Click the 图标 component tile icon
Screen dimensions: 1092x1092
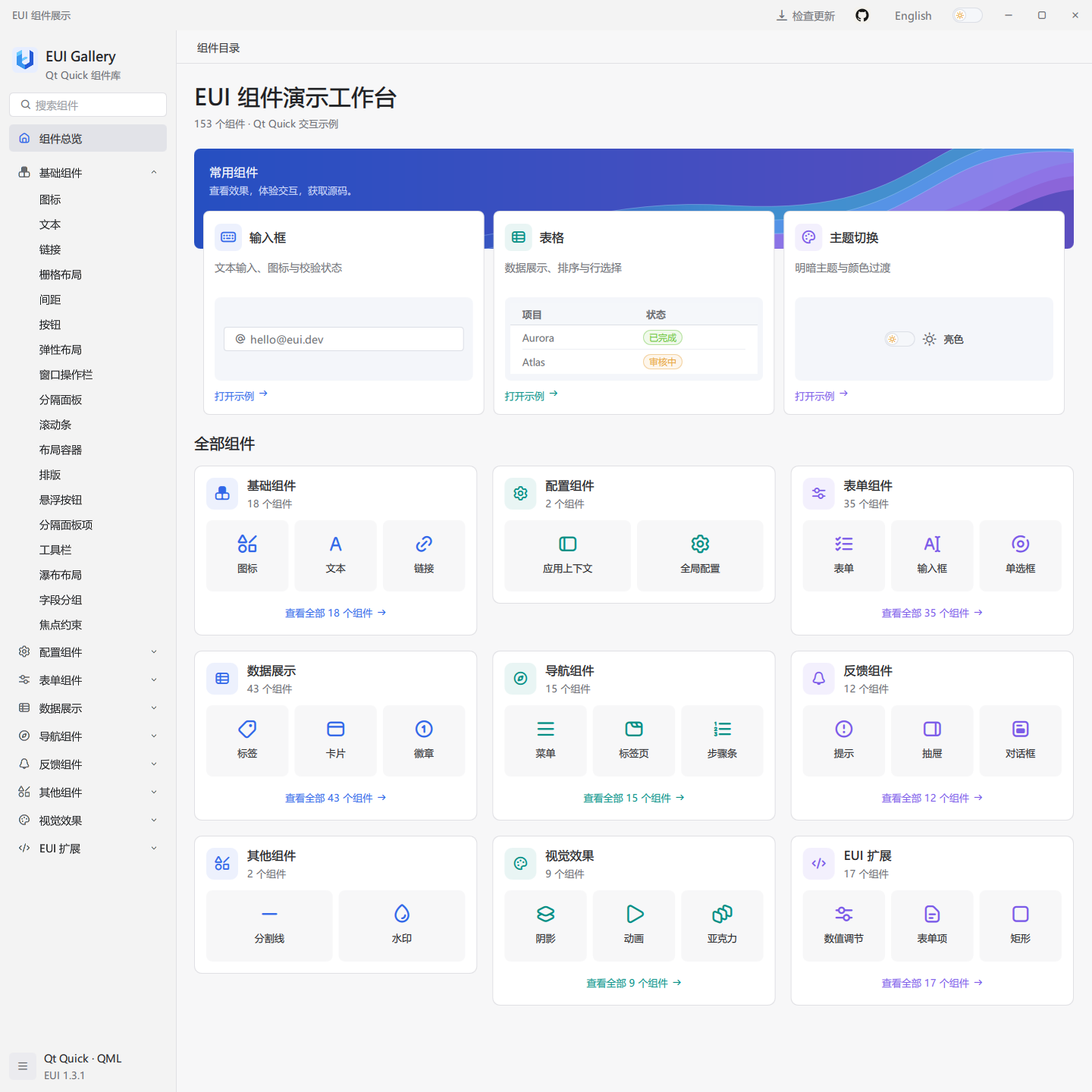click(x=247, y=544)
